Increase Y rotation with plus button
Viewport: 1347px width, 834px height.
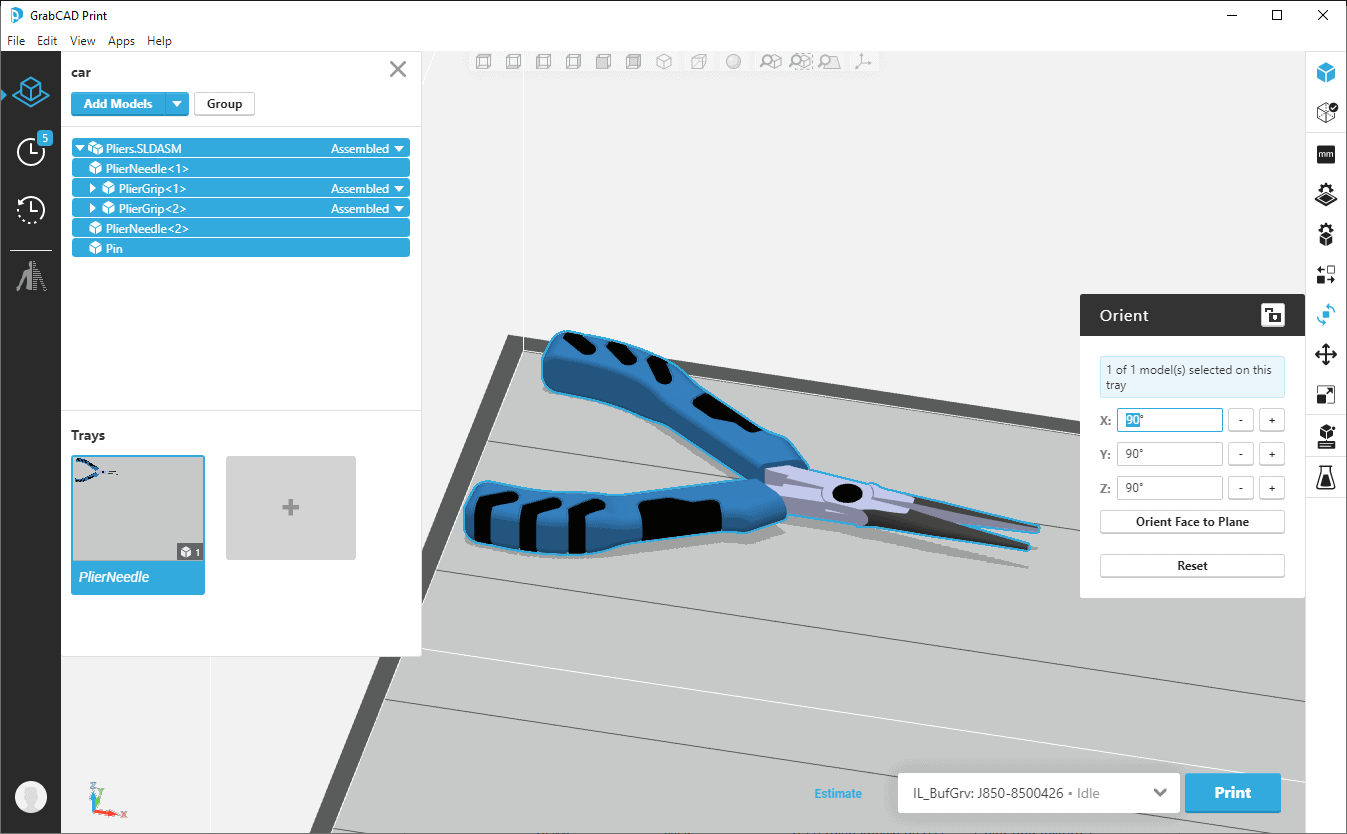pos(1271,454)
